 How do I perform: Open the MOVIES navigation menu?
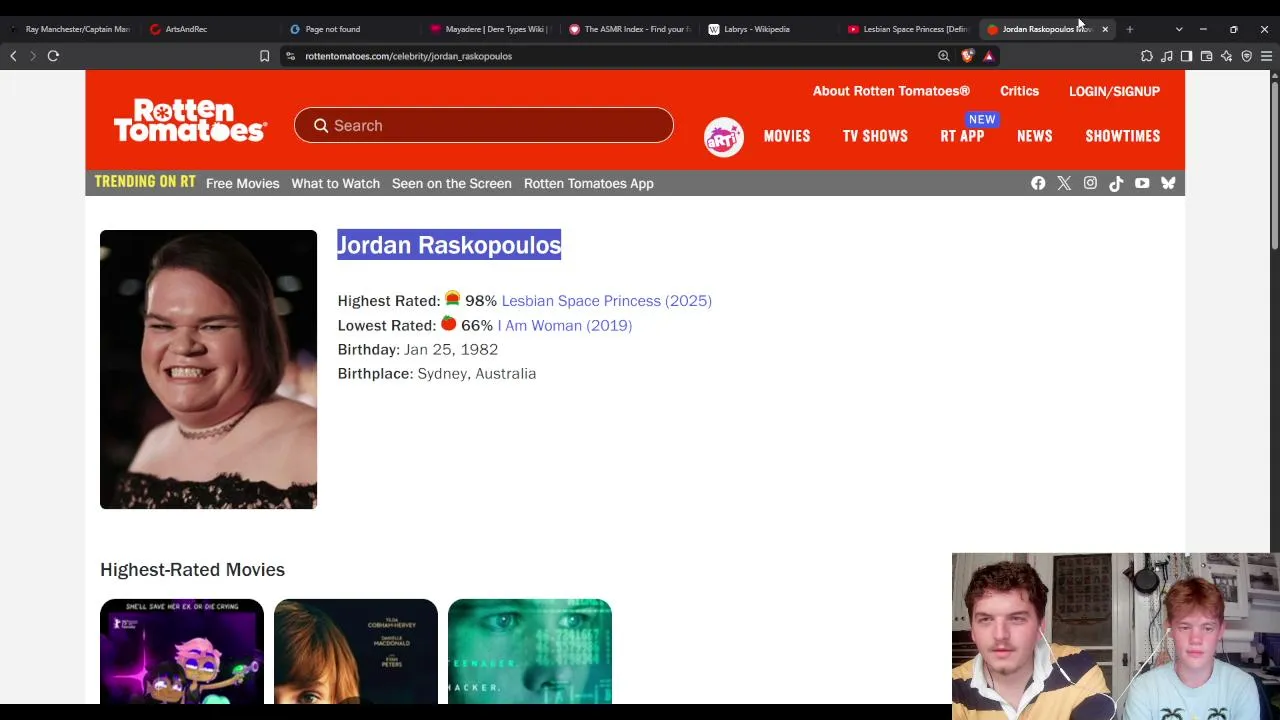click(787, 136)
